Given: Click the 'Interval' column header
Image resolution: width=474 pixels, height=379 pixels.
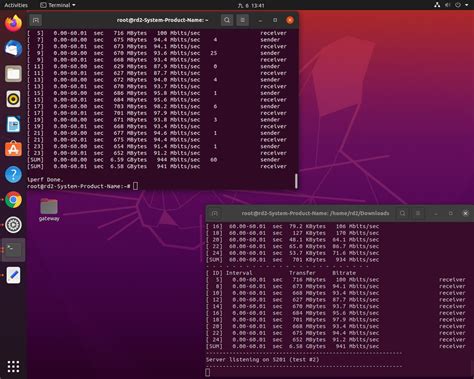Looking at the screenshot, I should coord(239,273).
